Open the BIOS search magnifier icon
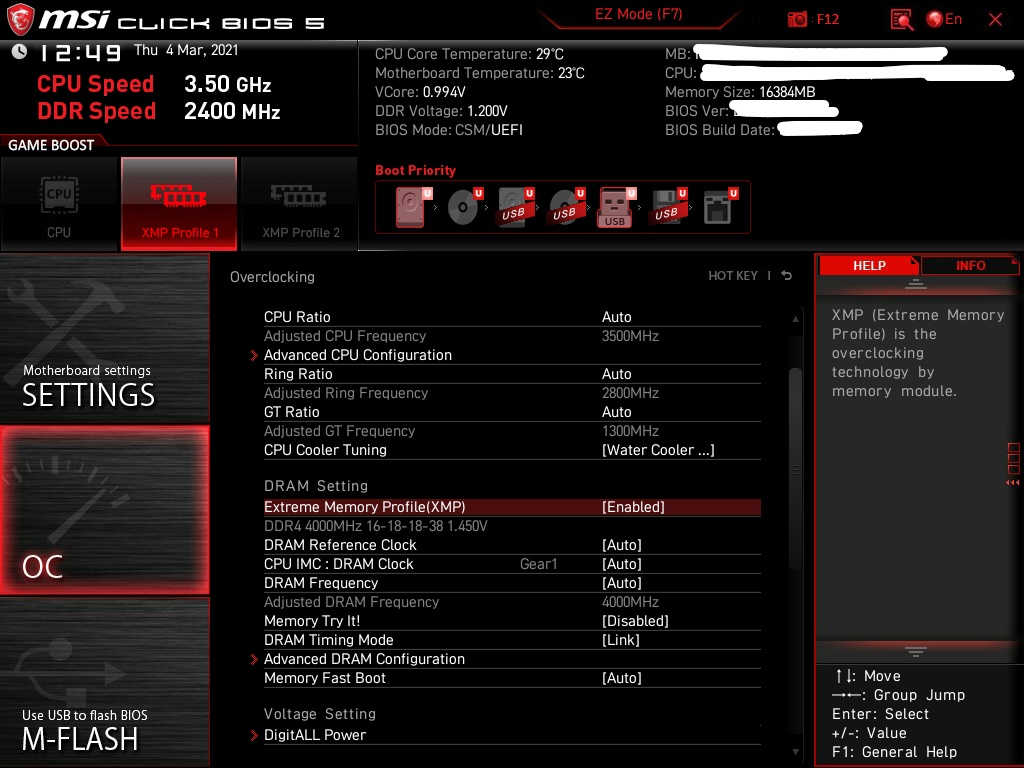1024x768 pixels. click(901, 20)
